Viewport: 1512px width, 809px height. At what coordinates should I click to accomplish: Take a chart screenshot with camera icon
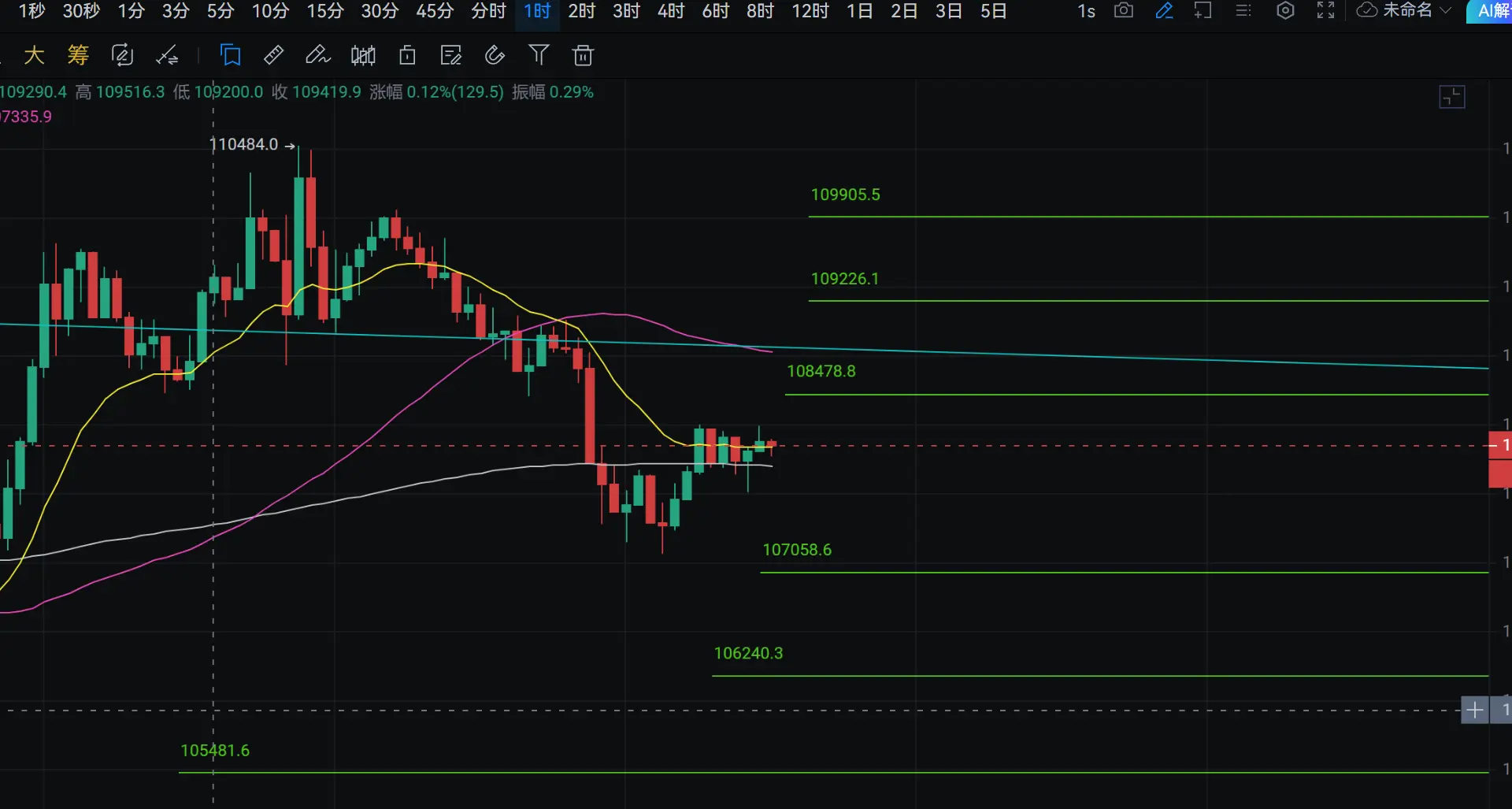tap(1124, 11)
